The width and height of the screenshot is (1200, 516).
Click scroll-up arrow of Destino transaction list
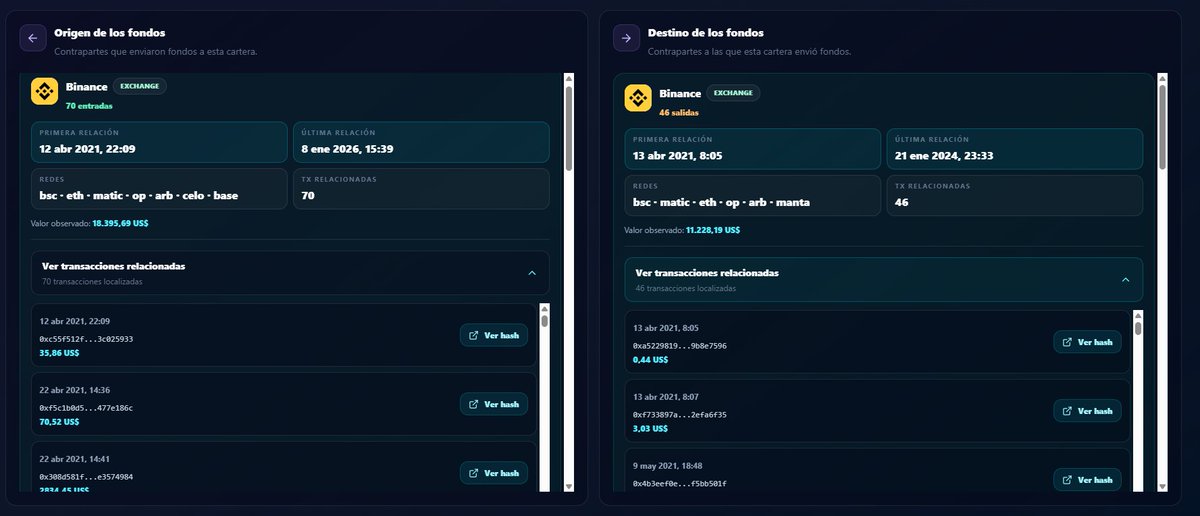tap(1138, 315)
